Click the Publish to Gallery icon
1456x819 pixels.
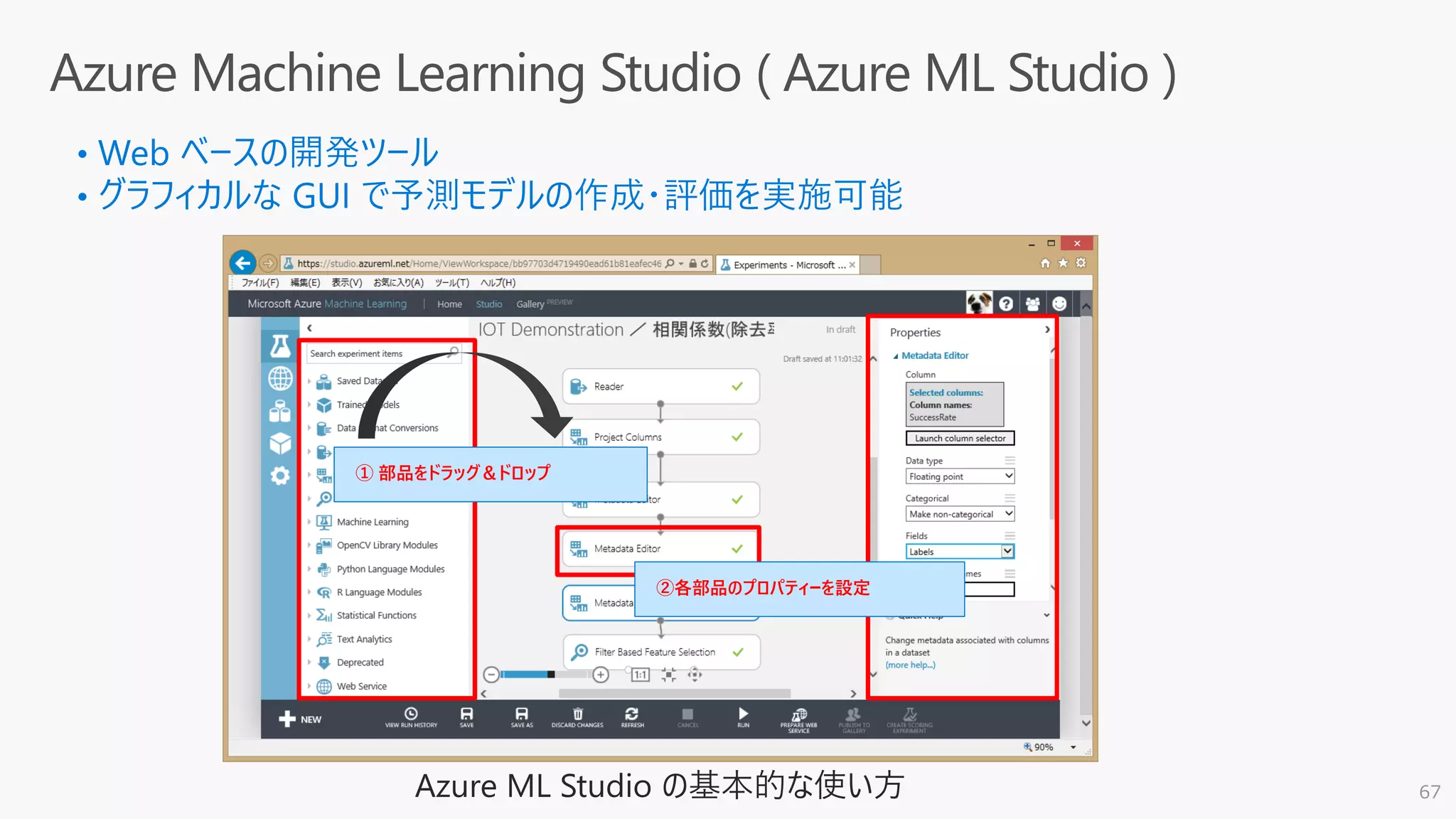coord(854,719)
